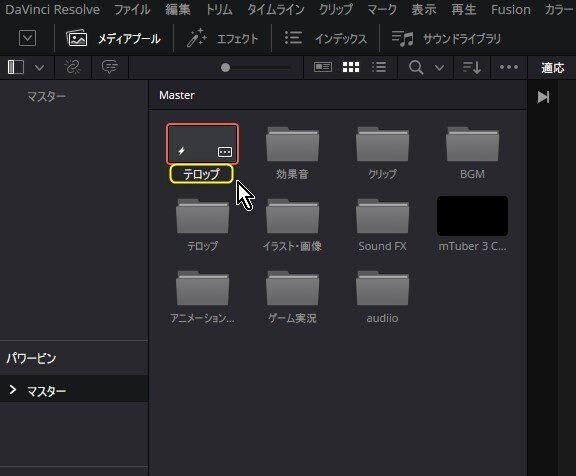576x476 pixels.
Task: Click the イラスト・画像 name label
Action: 292,246
